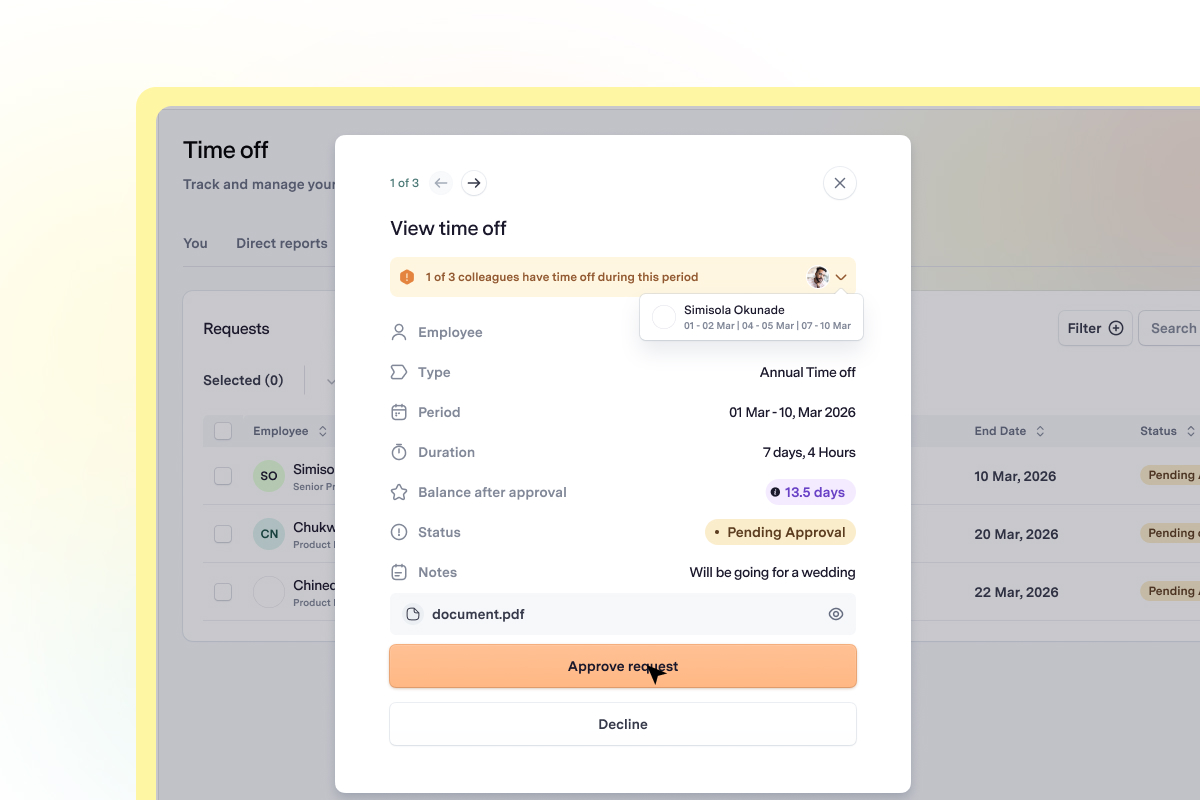
Task: Preview document.pdf with the eye icon
Action: [836, 614]
